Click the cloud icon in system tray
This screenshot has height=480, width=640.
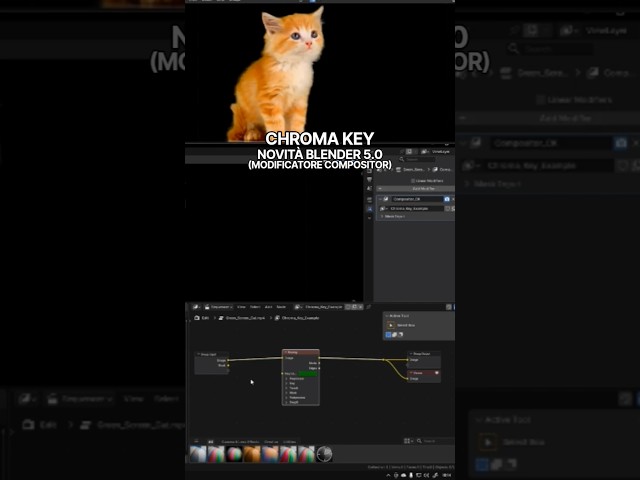coord(404,475)
